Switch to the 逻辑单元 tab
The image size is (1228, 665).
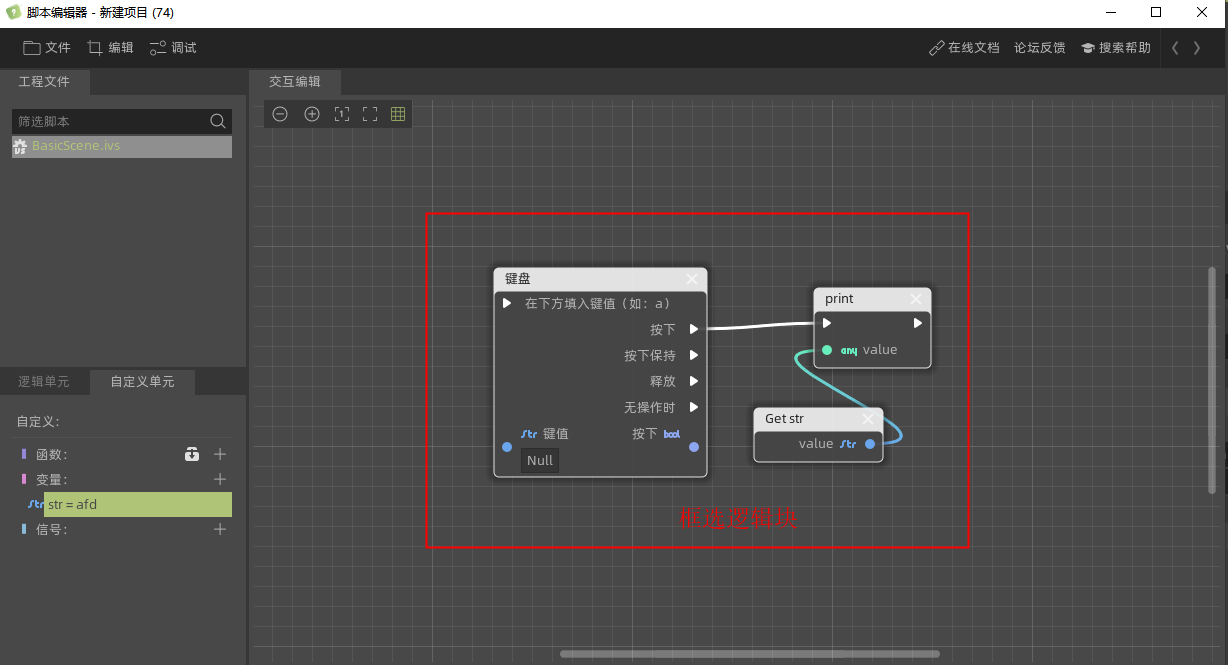click(x=44, y=382)
